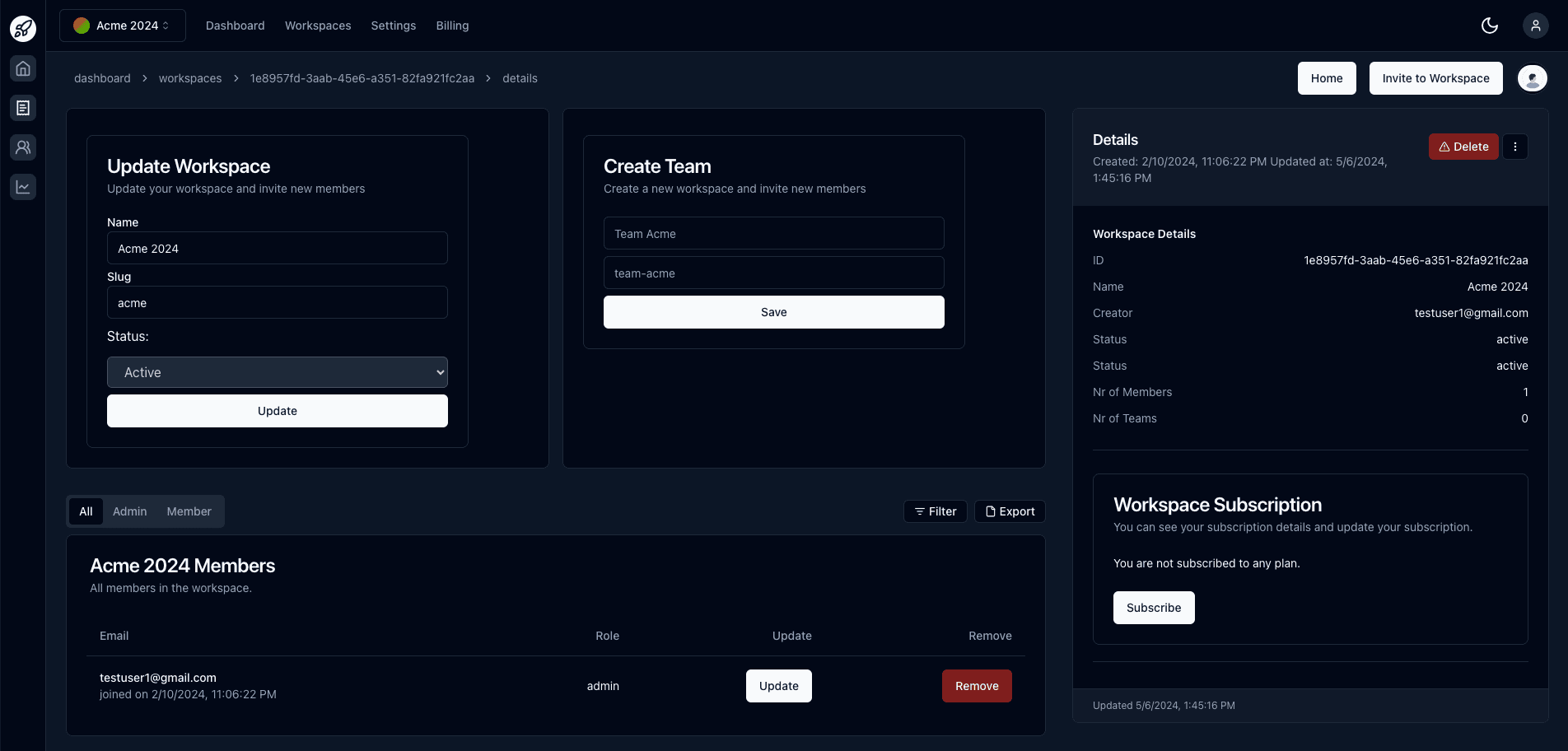Viewport: 1568px width, 751px height.
Task: Open the users sidebar icon
Action: [x=23, y=147]
